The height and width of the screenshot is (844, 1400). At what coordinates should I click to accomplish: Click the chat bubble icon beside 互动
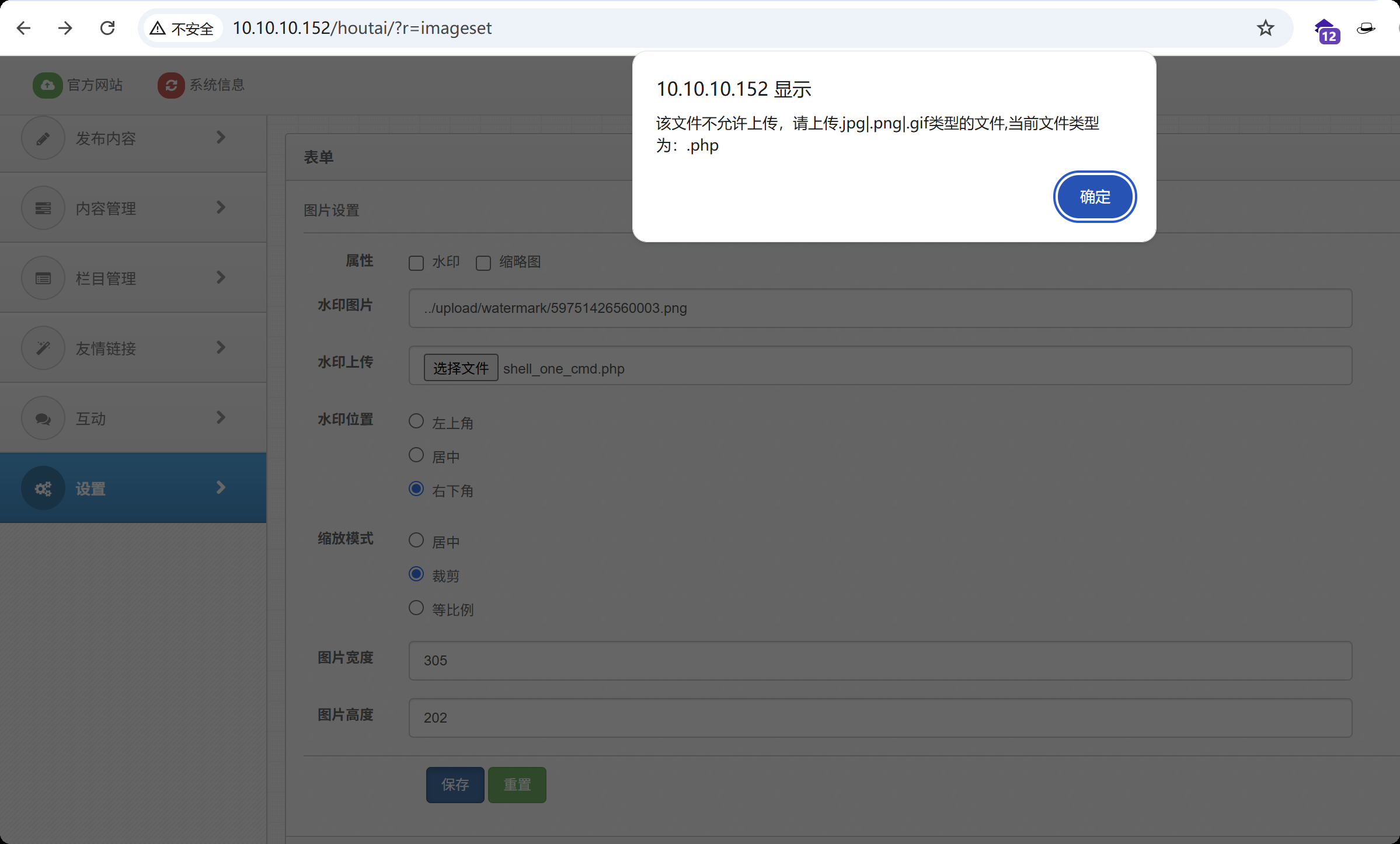pos(43,418)
